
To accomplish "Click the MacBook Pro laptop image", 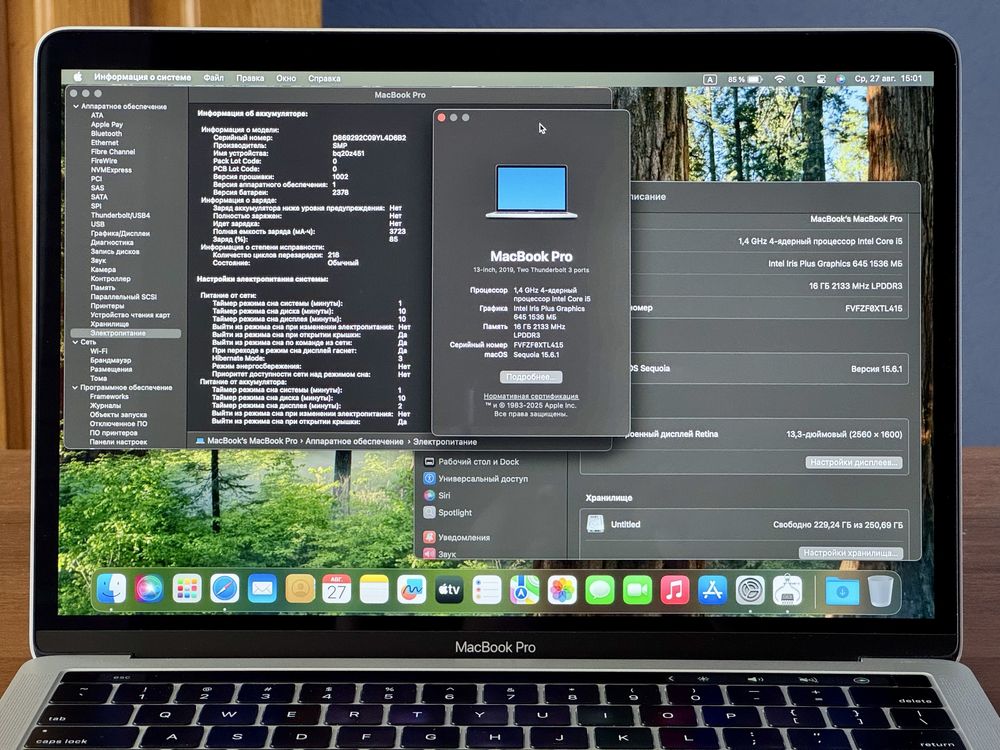I will pos(531,191).
